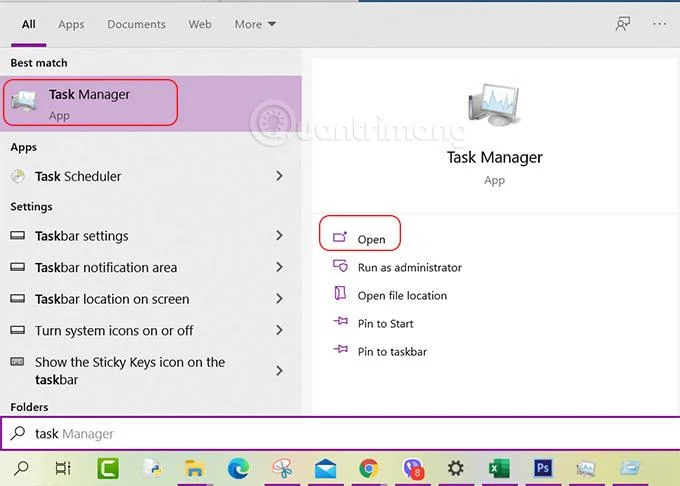Open File Explorer from the taskbar
680x486 pixels.
[194, 469]
